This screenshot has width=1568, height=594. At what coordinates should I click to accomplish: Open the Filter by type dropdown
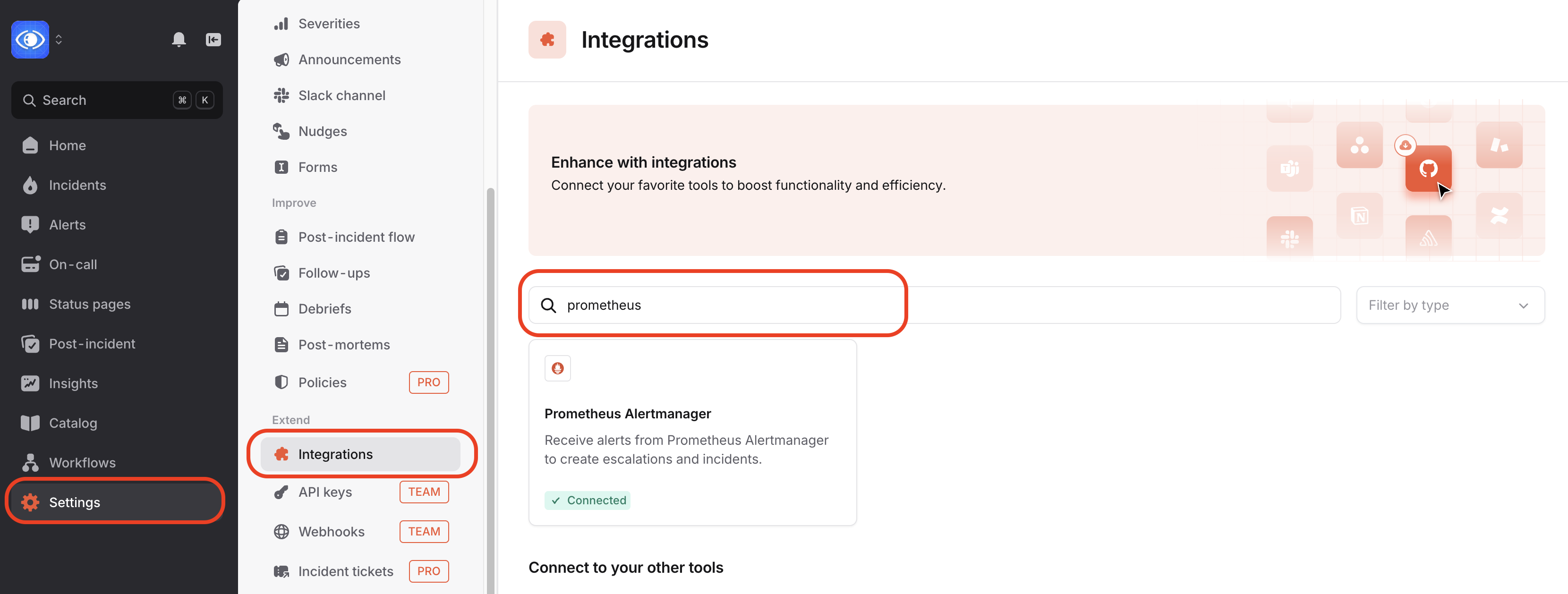point(1450,305)
